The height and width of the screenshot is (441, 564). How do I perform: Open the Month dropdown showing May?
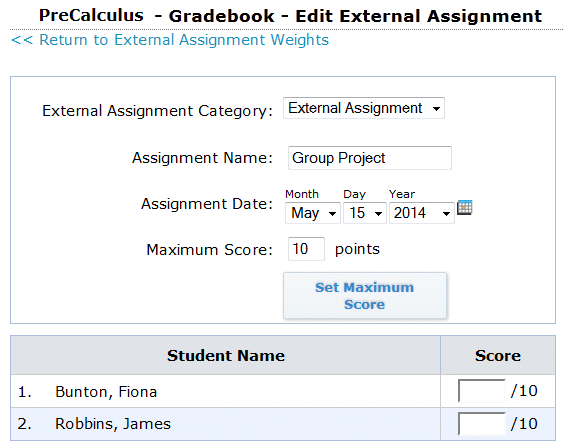click(x=313, y=213)
